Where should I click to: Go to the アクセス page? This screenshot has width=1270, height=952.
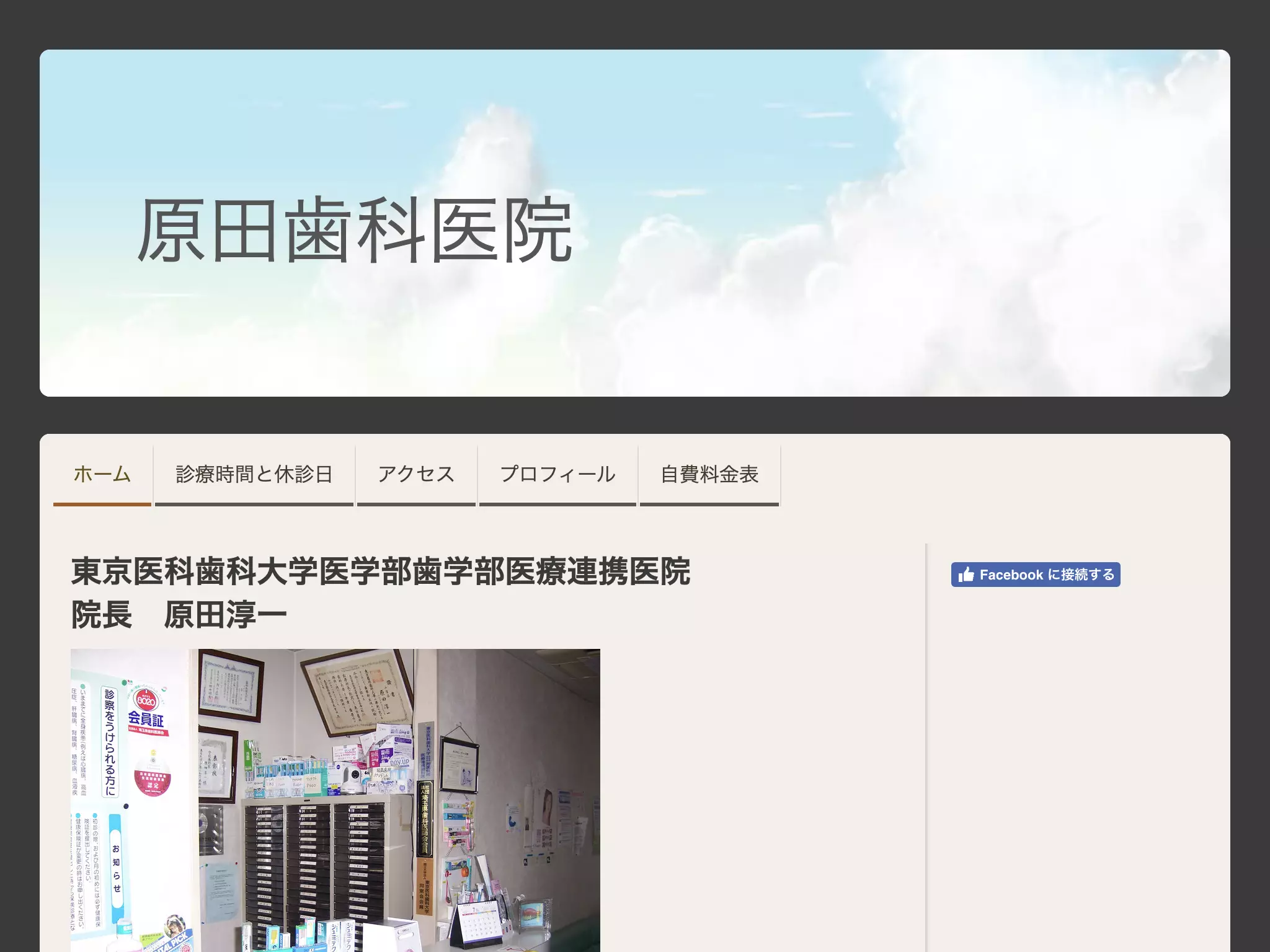416,475
